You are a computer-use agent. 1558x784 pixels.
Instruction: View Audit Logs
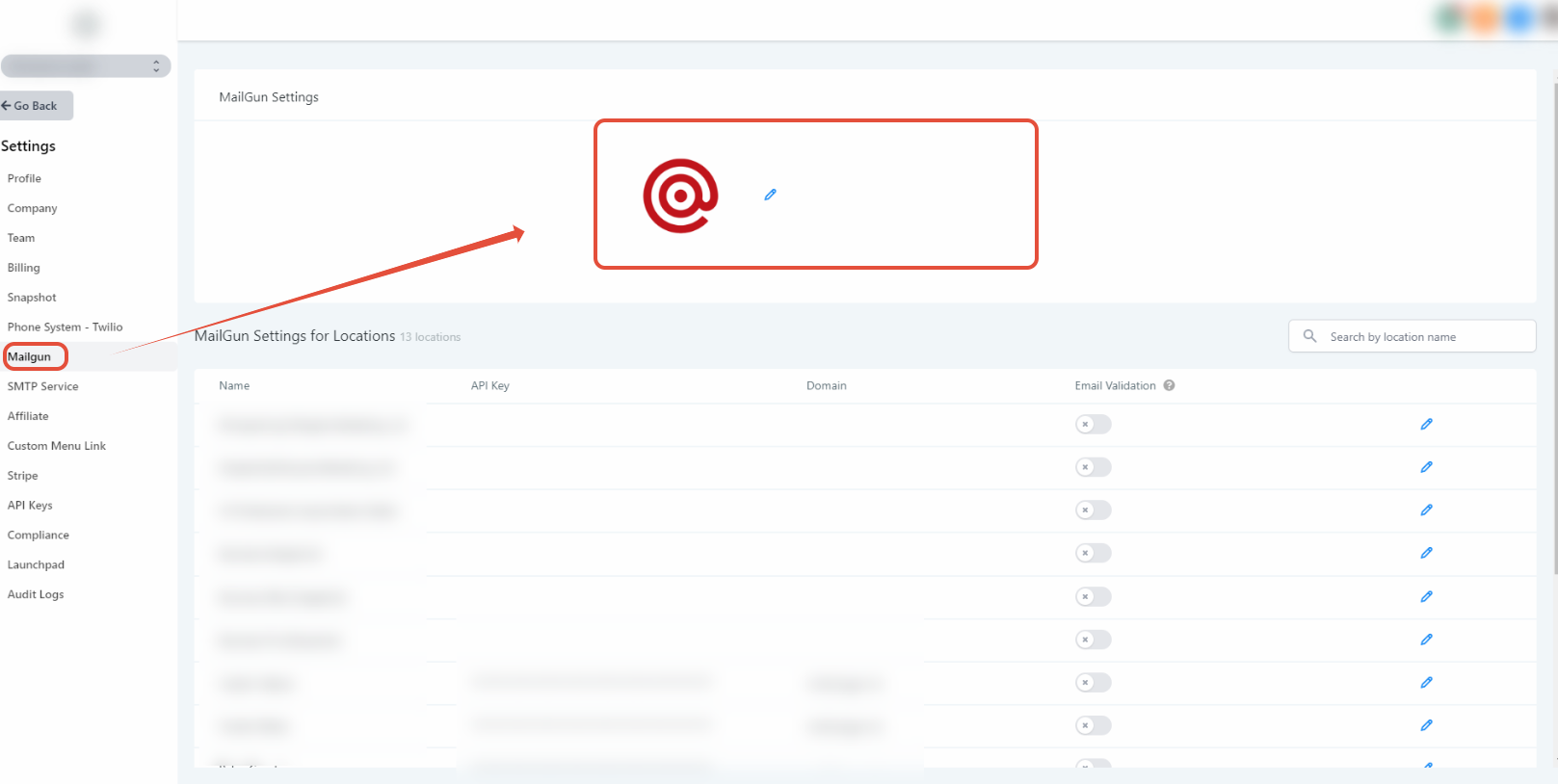[x=36, y=595]
